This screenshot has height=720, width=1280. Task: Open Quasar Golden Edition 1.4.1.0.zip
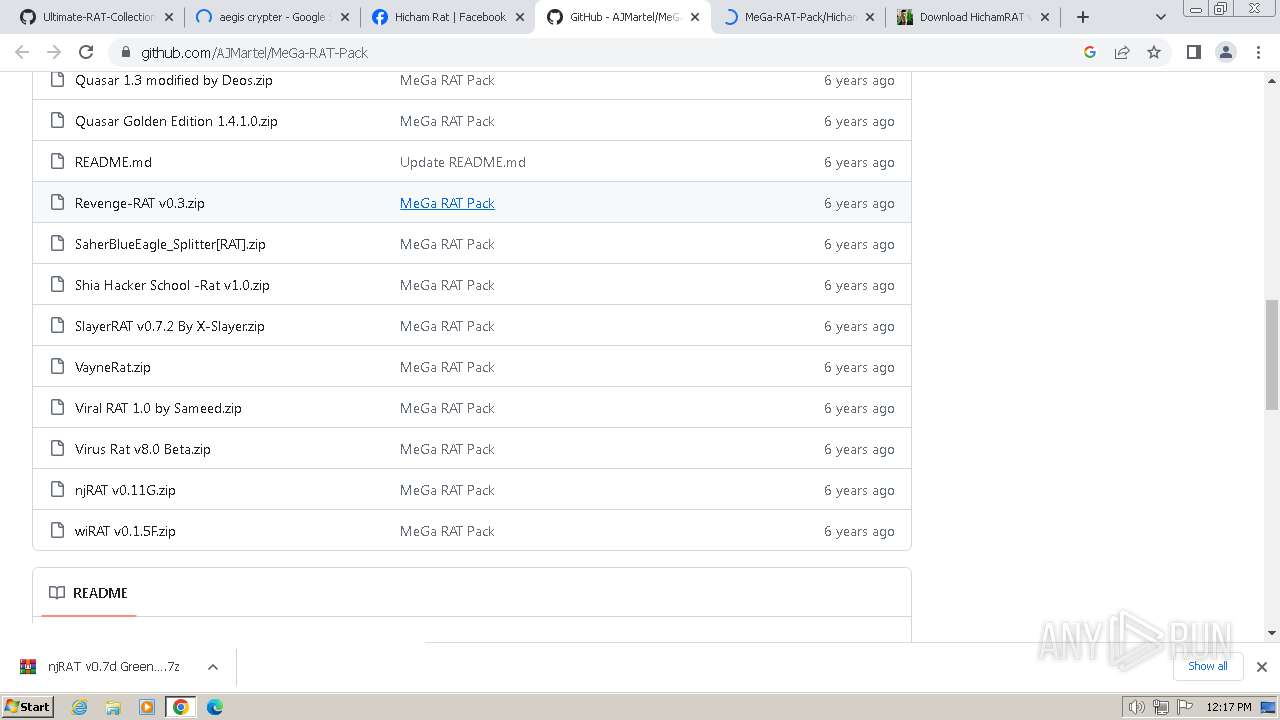coord(176,121)
